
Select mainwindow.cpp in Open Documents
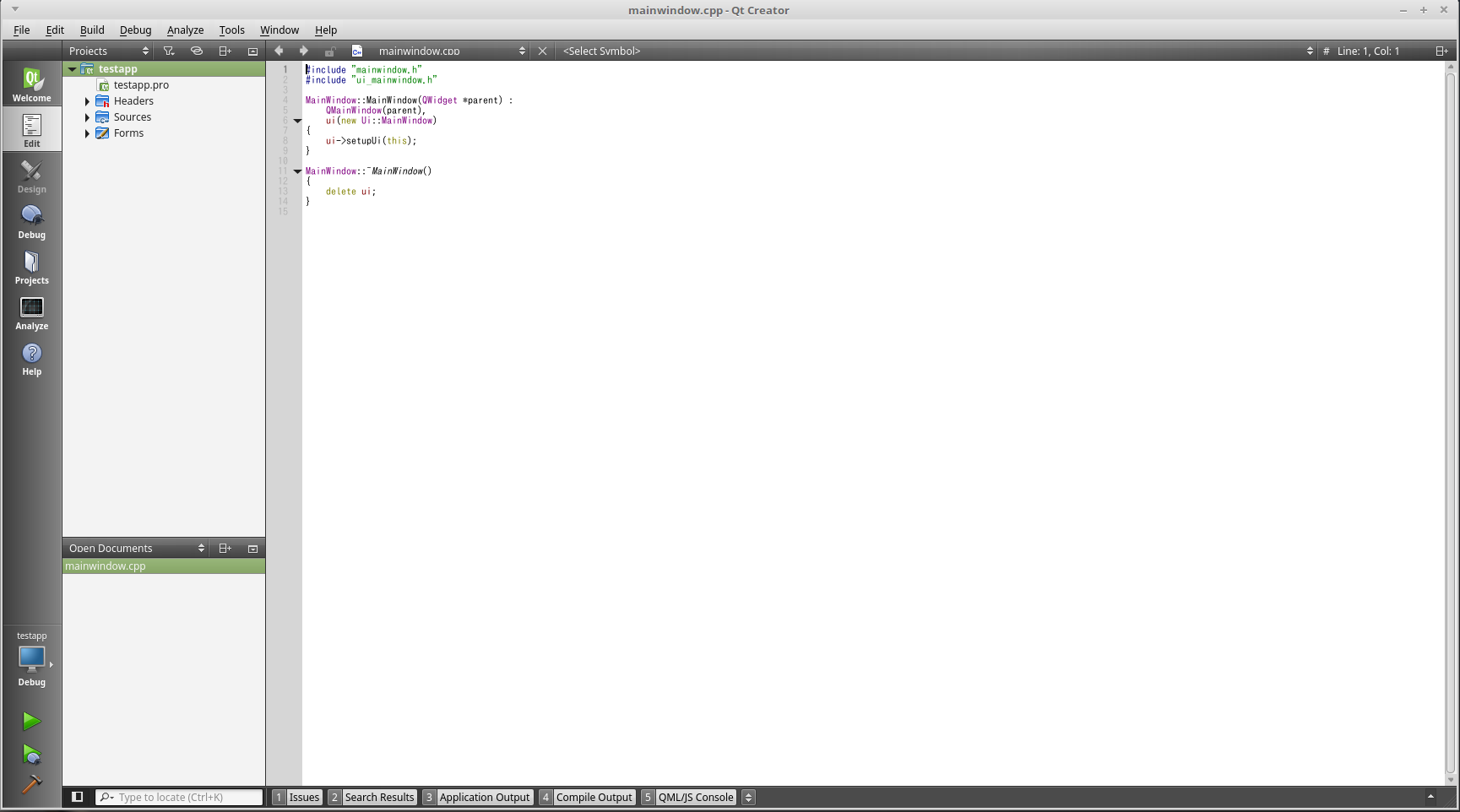164,566
